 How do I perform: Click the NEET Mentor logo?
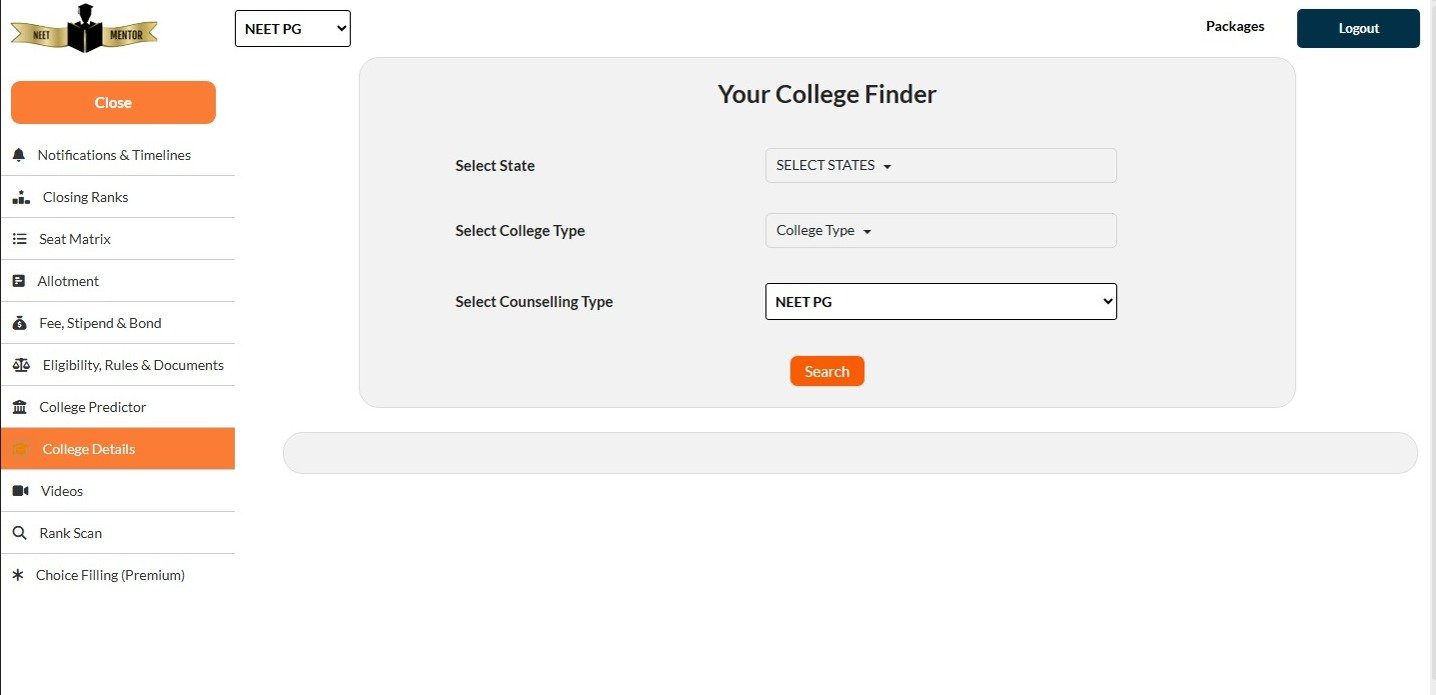(84, 29)
